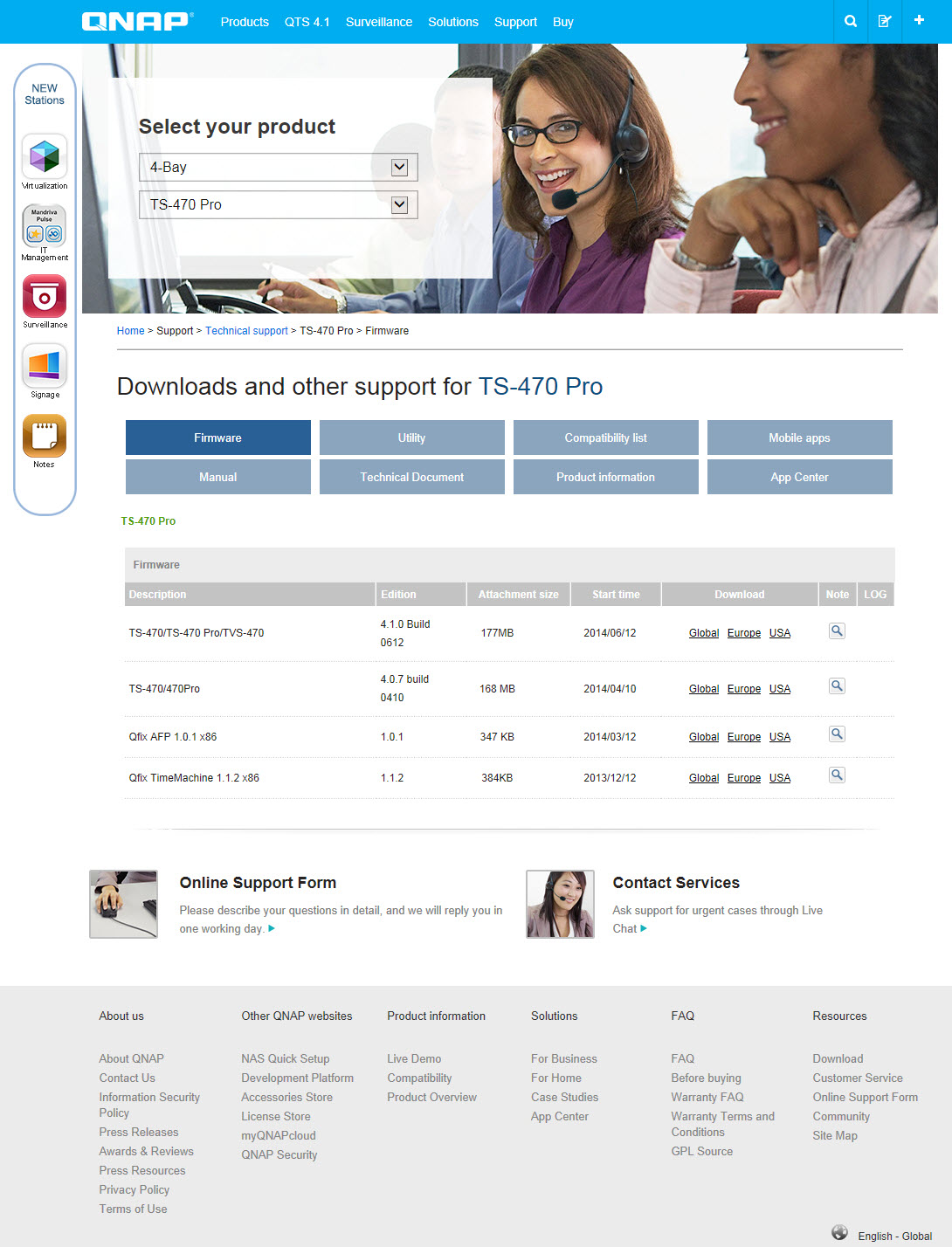
Task: Switch to the Mobile apps tab
Action: tap(800, 437)
